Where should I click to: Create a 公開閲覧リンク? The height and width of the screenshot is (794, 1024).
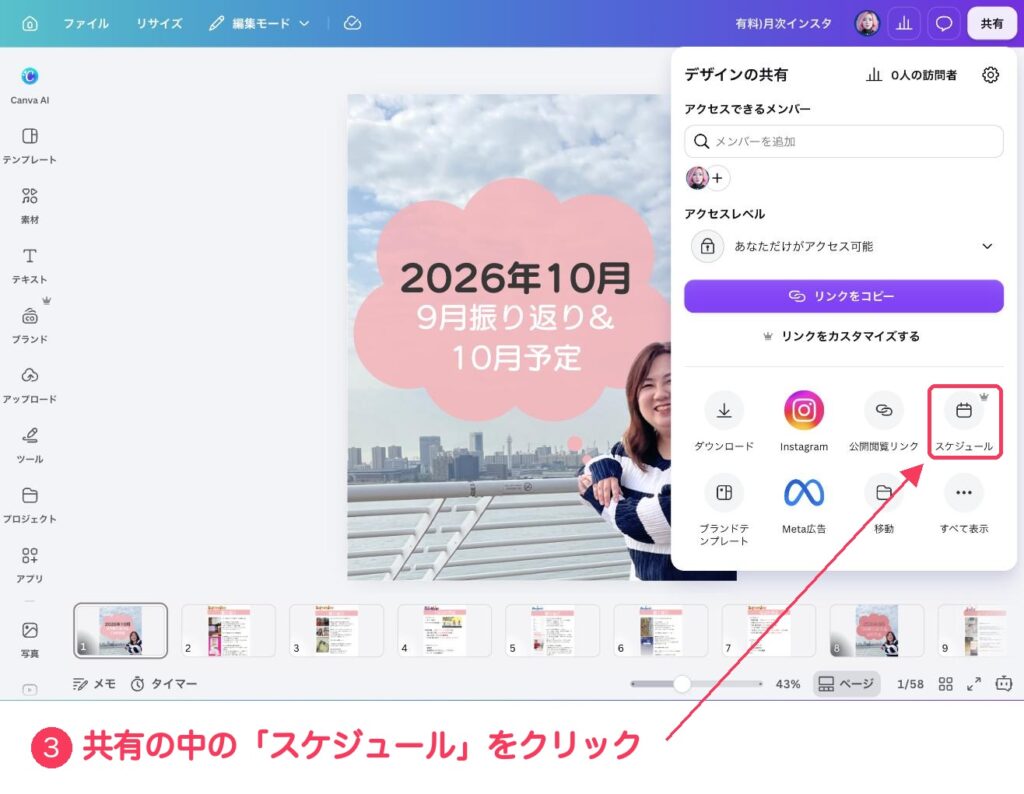[x=884, y=421]
